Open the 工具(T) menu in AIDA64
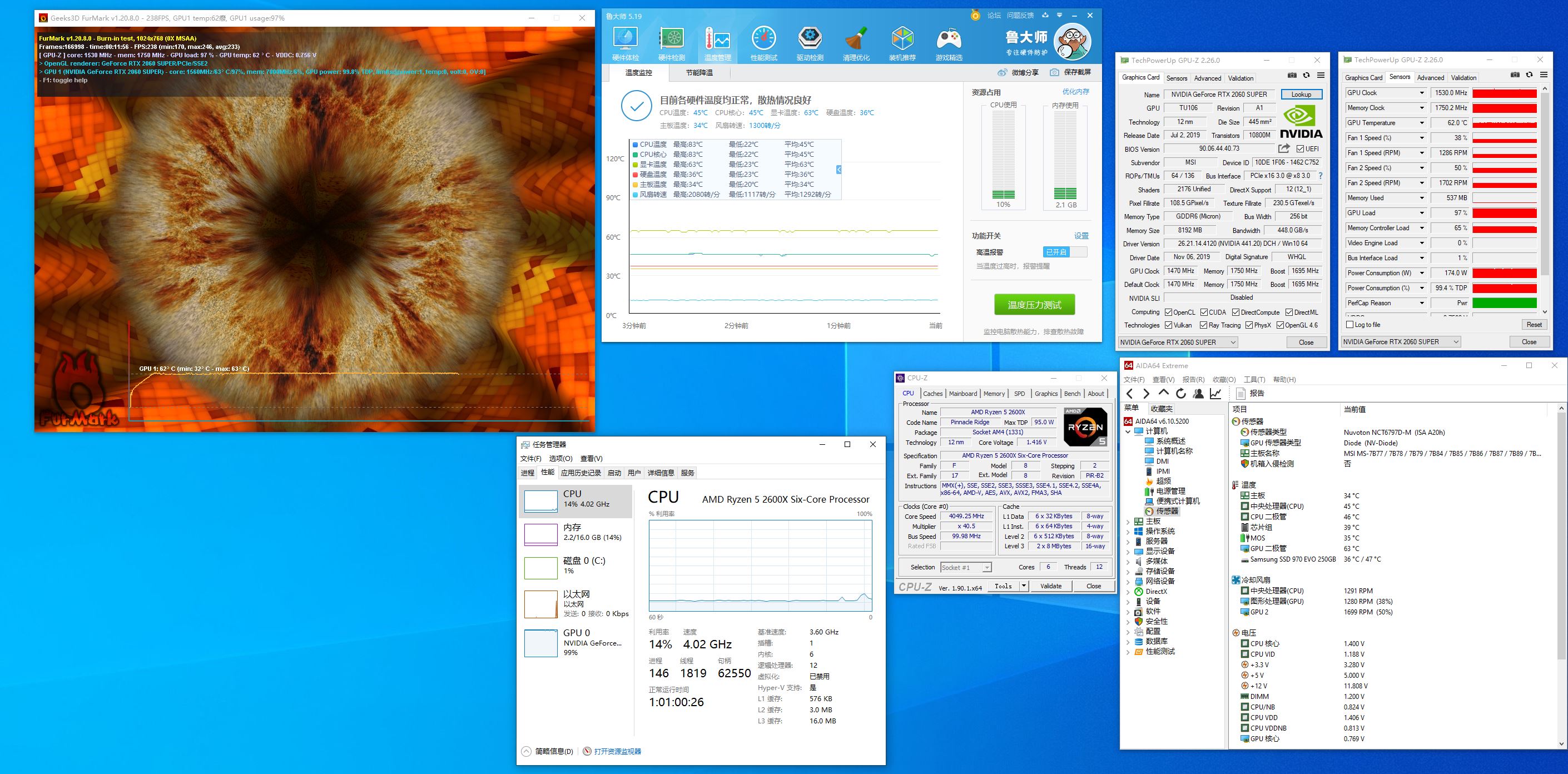 [1254, 380]
